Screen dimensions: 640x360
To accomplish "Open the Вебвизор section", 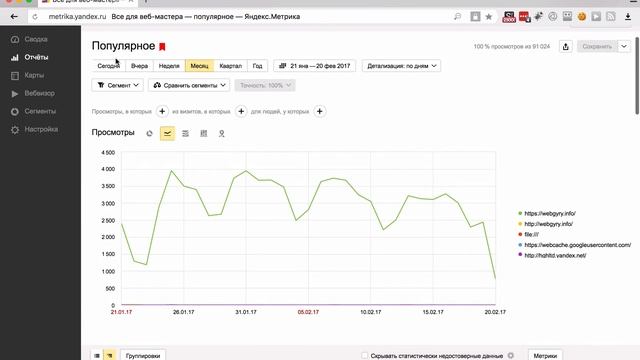I will (x=40, y=93).
